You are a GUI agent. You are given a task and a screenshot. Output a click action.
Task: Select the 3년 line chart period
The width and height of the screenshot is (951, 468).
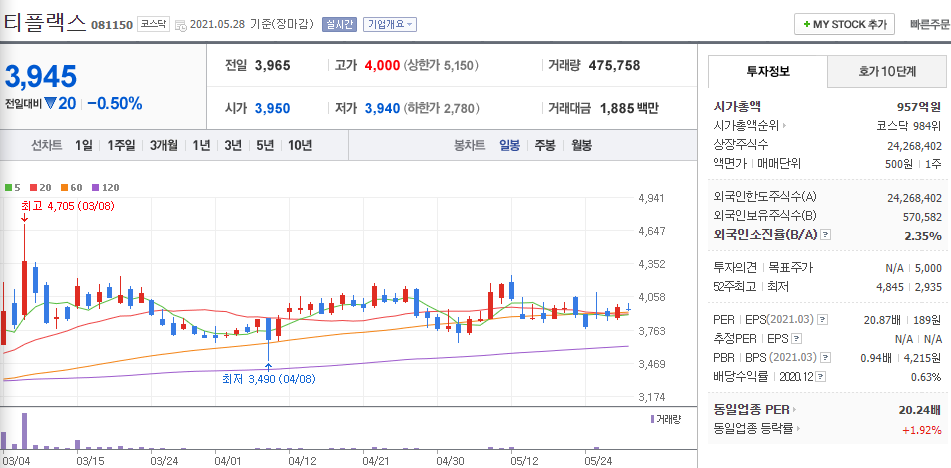[x=233, y=145]
